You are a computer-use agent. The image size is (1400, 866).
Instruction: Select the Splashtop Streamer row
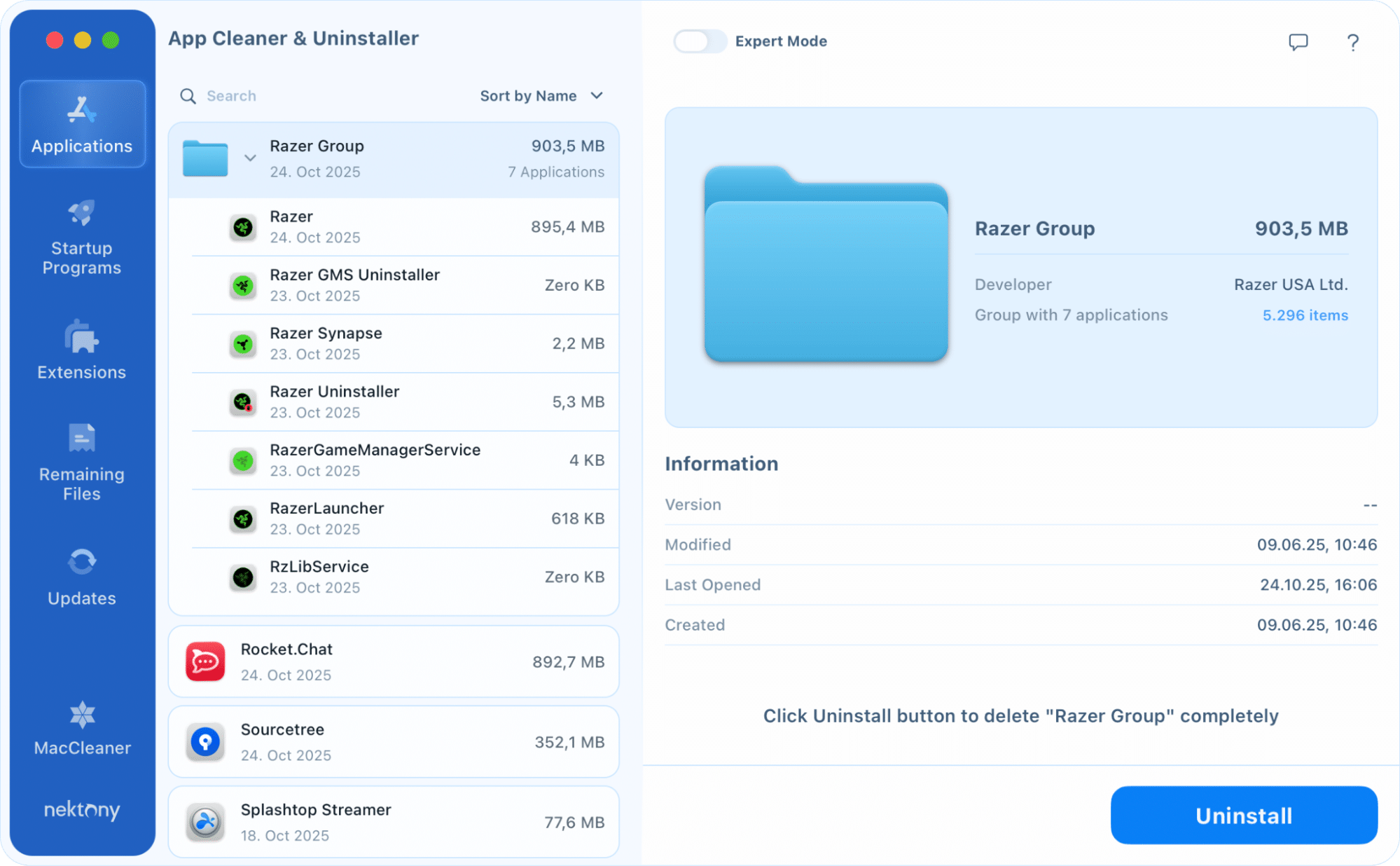point(393,822)
